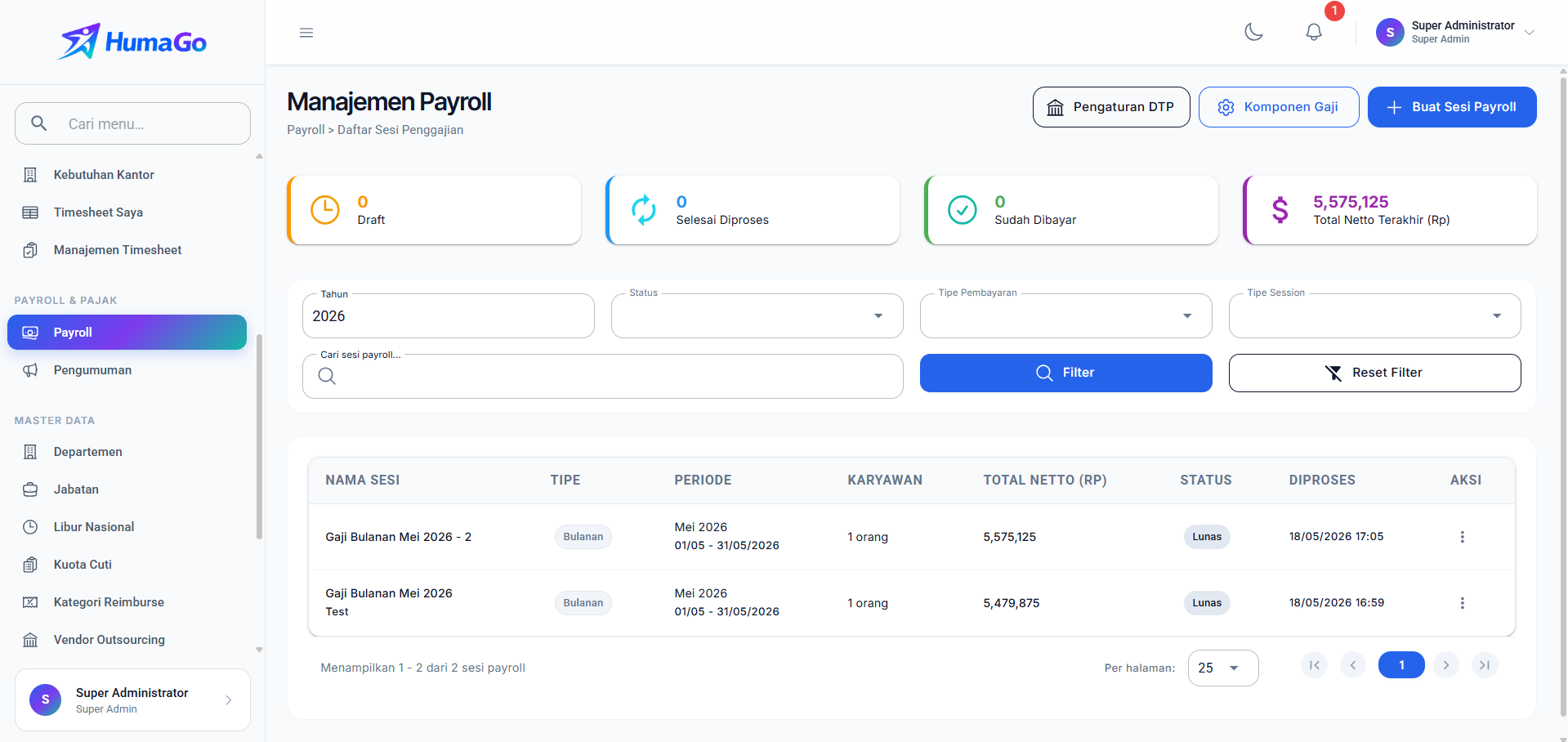Open Pengaturan DTP settings

coord(1111,107)
